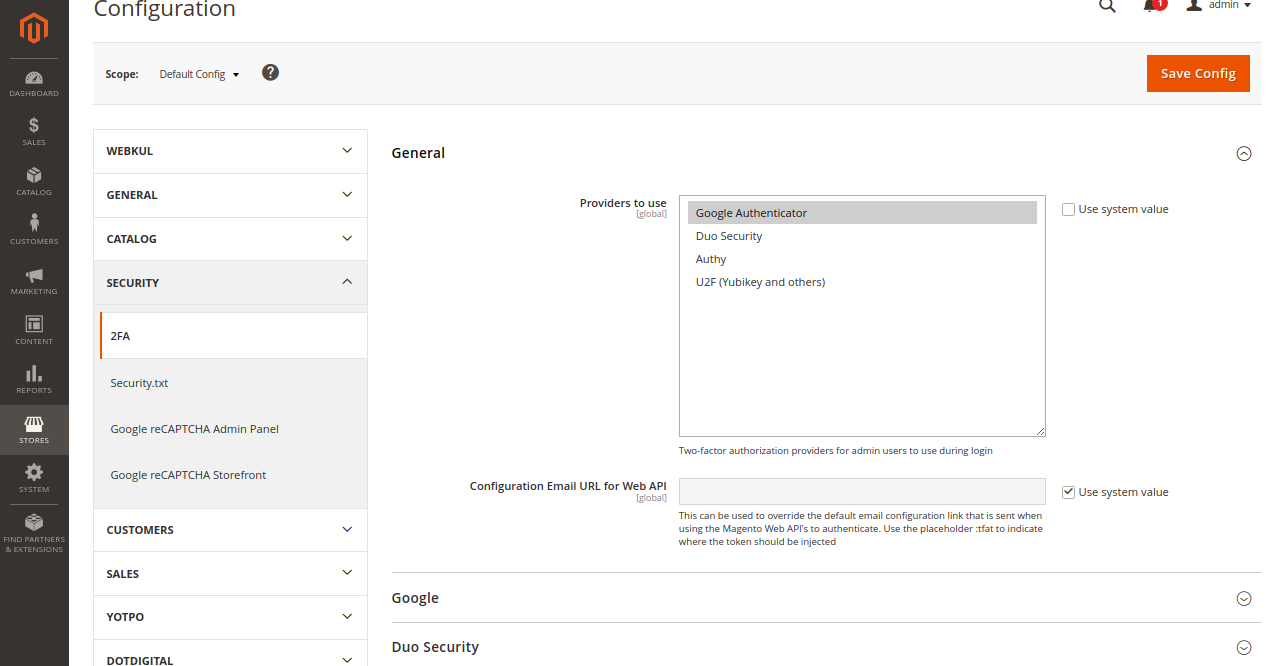
Task: Open the Scope Default Config dropdown
Action: click(x=198, y=73)
